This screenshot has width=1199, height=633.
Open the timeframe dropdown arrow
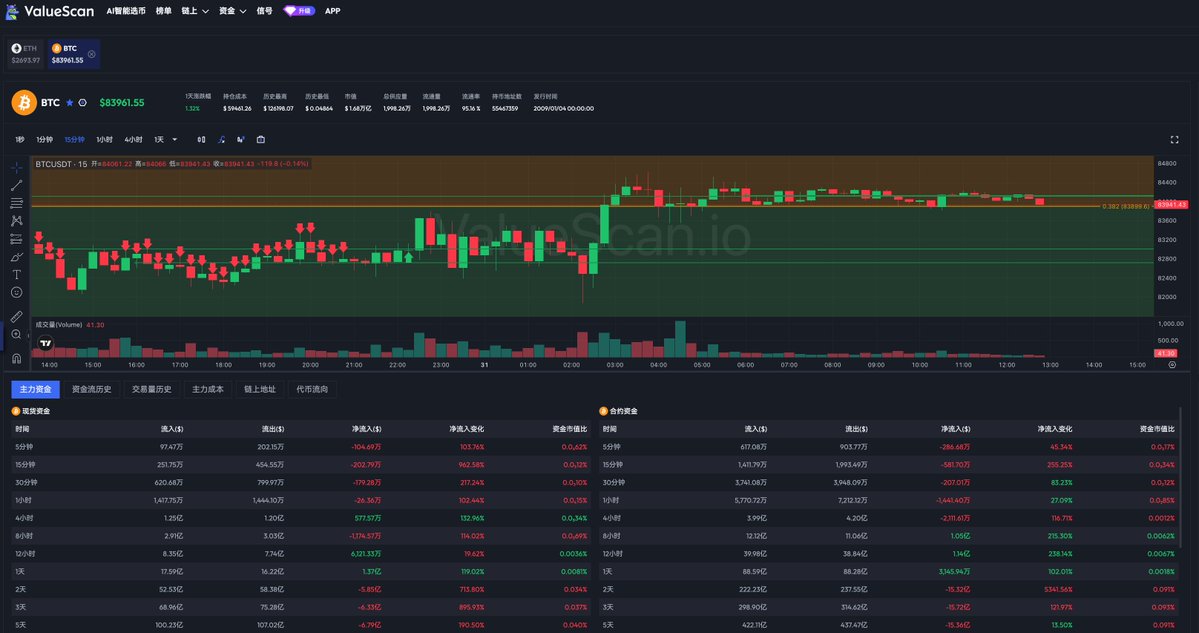(174, 140)
